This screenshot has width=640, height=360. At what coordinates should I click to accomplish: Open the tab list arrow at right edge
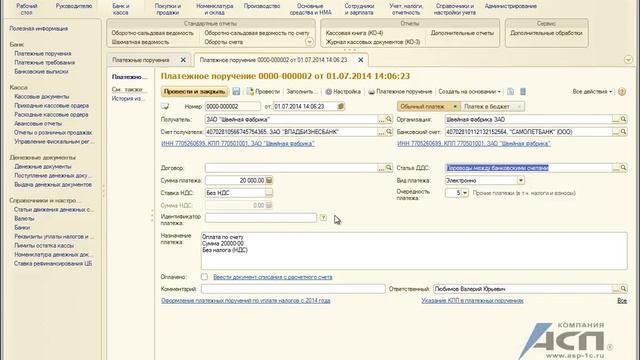coord(628,60)
